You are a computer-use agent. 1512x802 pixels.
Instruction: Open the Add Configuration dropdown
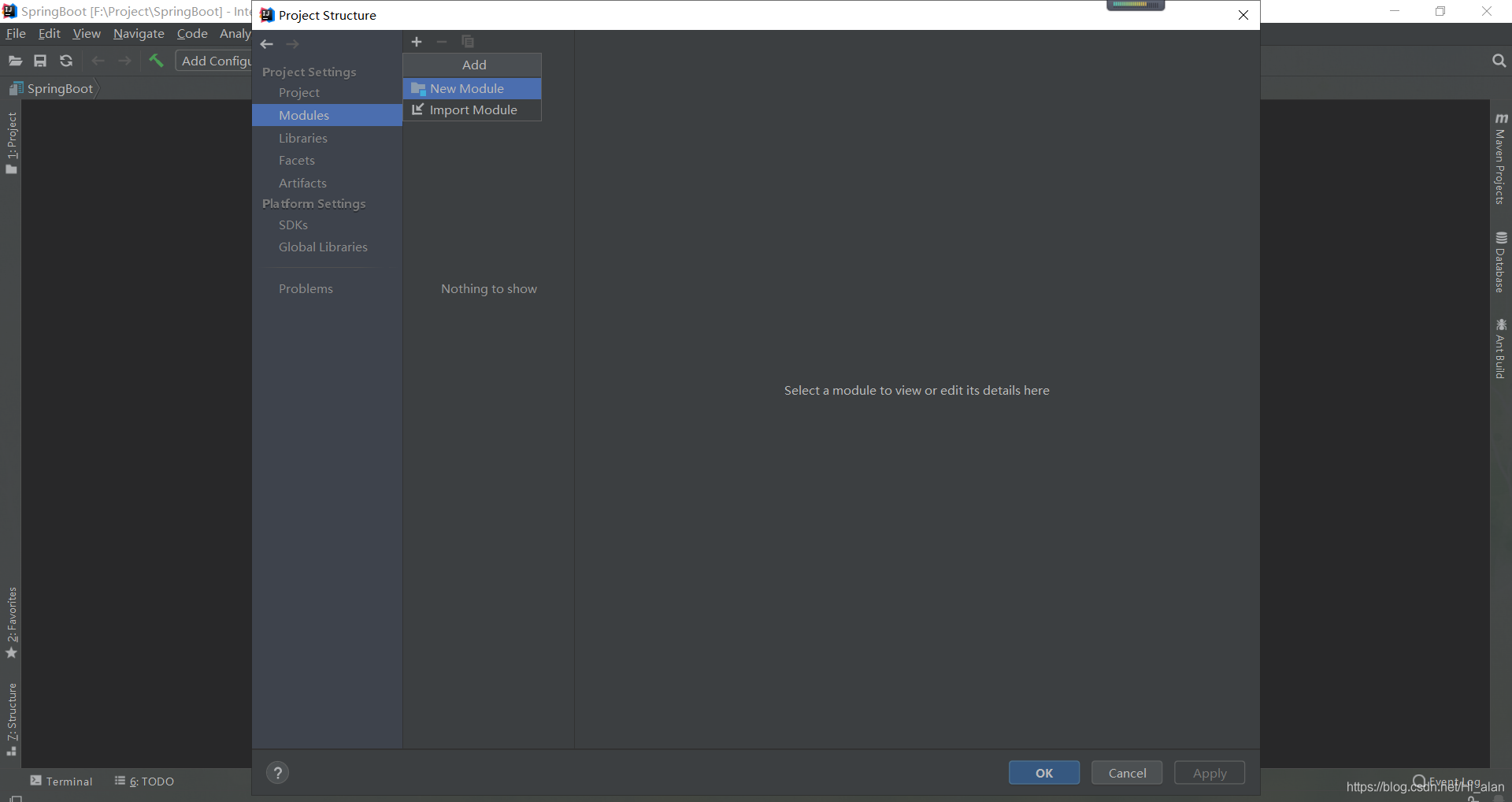214,61
